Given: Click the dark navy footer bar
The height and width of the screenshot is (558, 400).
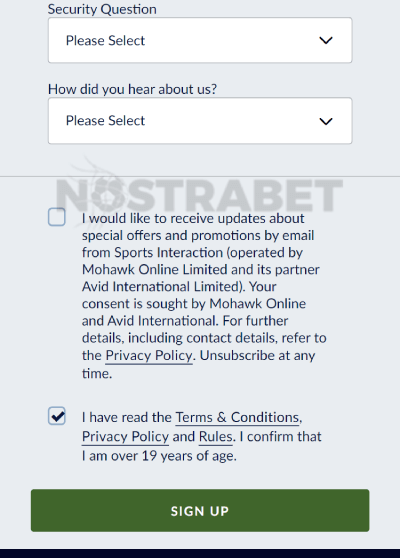Looking at the screenshot, I should coord(200,553).
